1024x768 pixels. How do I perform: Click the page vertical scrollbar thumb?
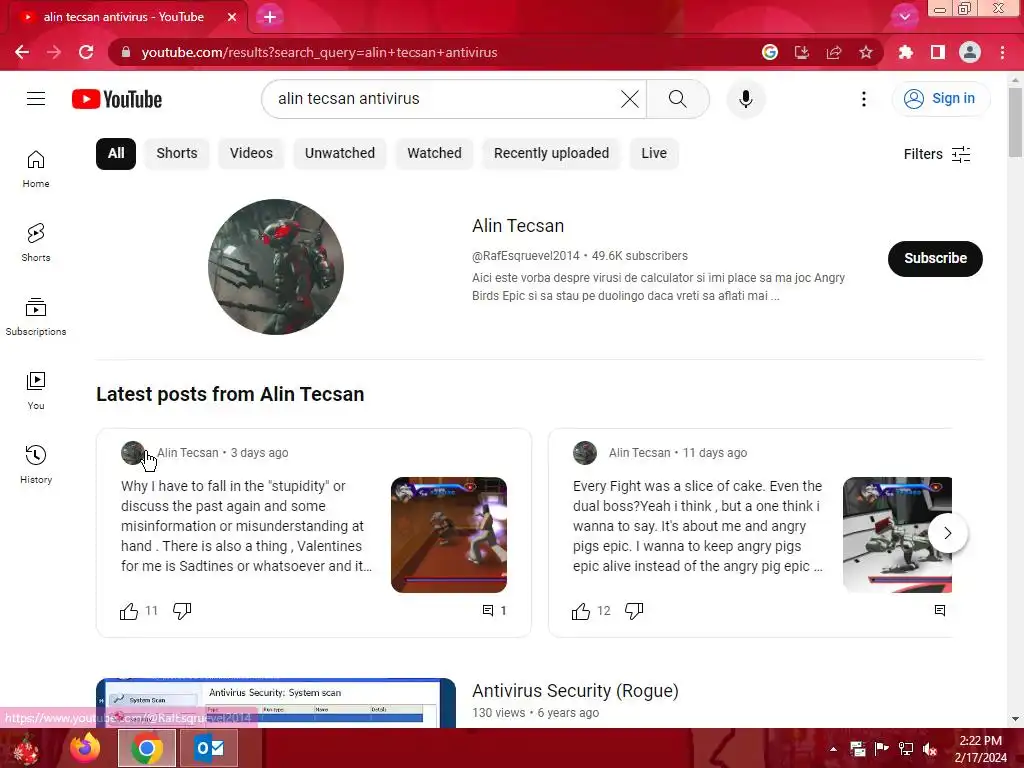point(1015,122)
